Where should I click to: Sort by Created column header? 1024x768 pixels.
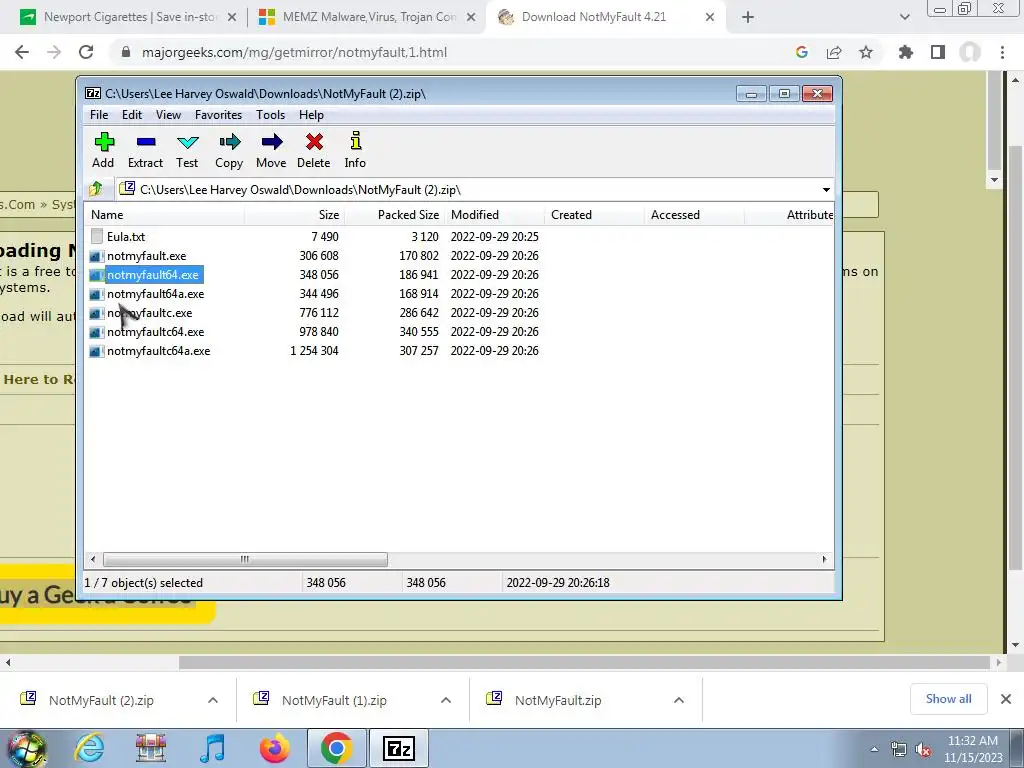tap(595, 215)
